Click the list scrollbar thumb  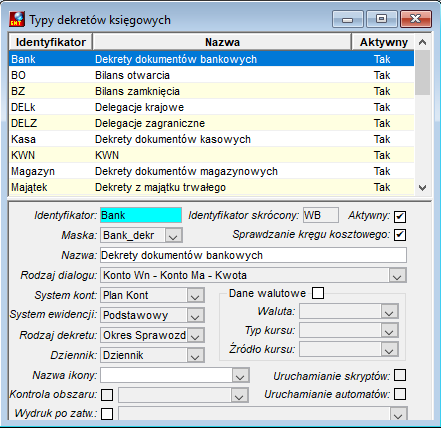coord(422,73)
